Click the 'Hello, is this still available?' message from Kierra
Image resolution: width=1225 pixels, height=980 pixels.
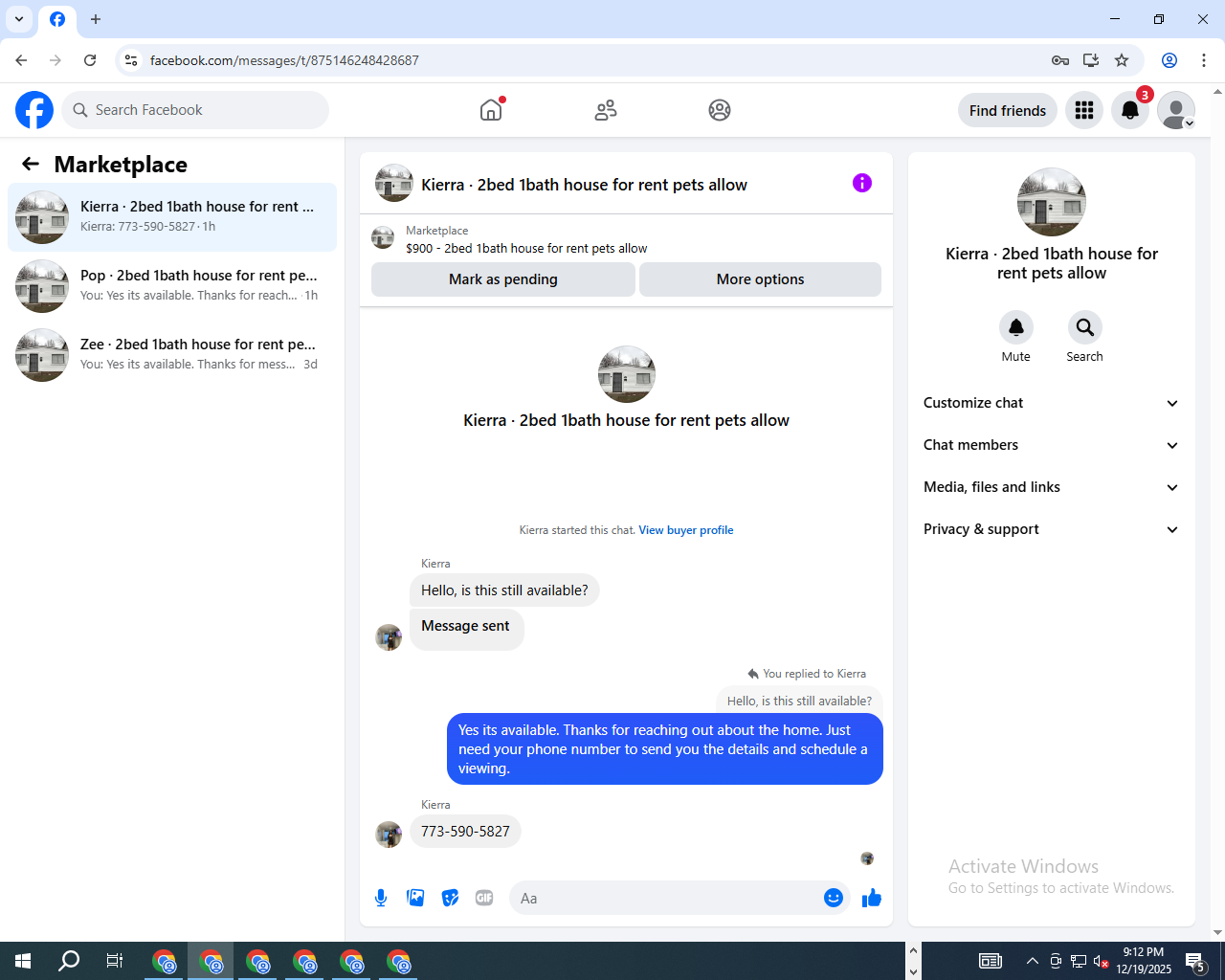tap(504, 590)
